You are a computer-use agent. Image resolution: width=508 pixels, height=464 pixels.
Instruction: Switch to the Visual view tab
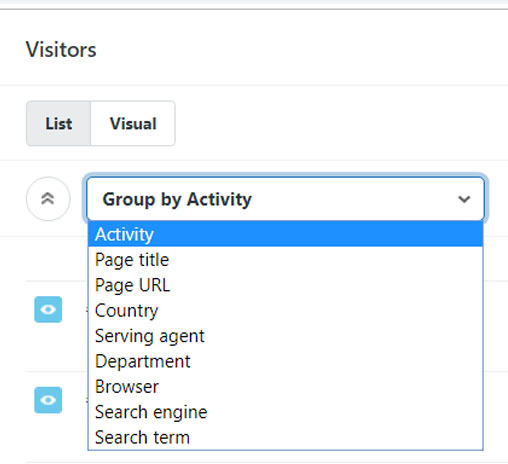pos(133,123)
